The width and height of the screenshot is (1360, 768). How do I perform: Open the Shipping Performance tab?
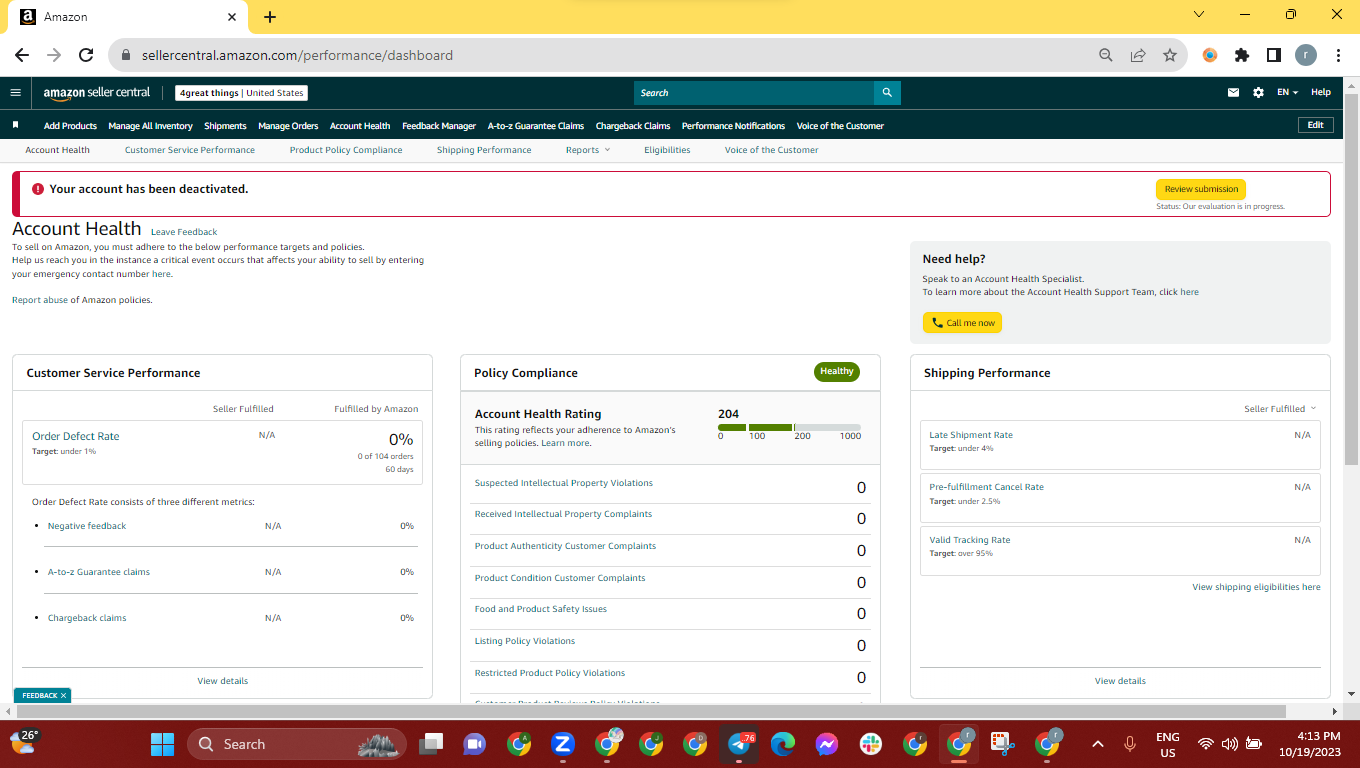(484, 150)
